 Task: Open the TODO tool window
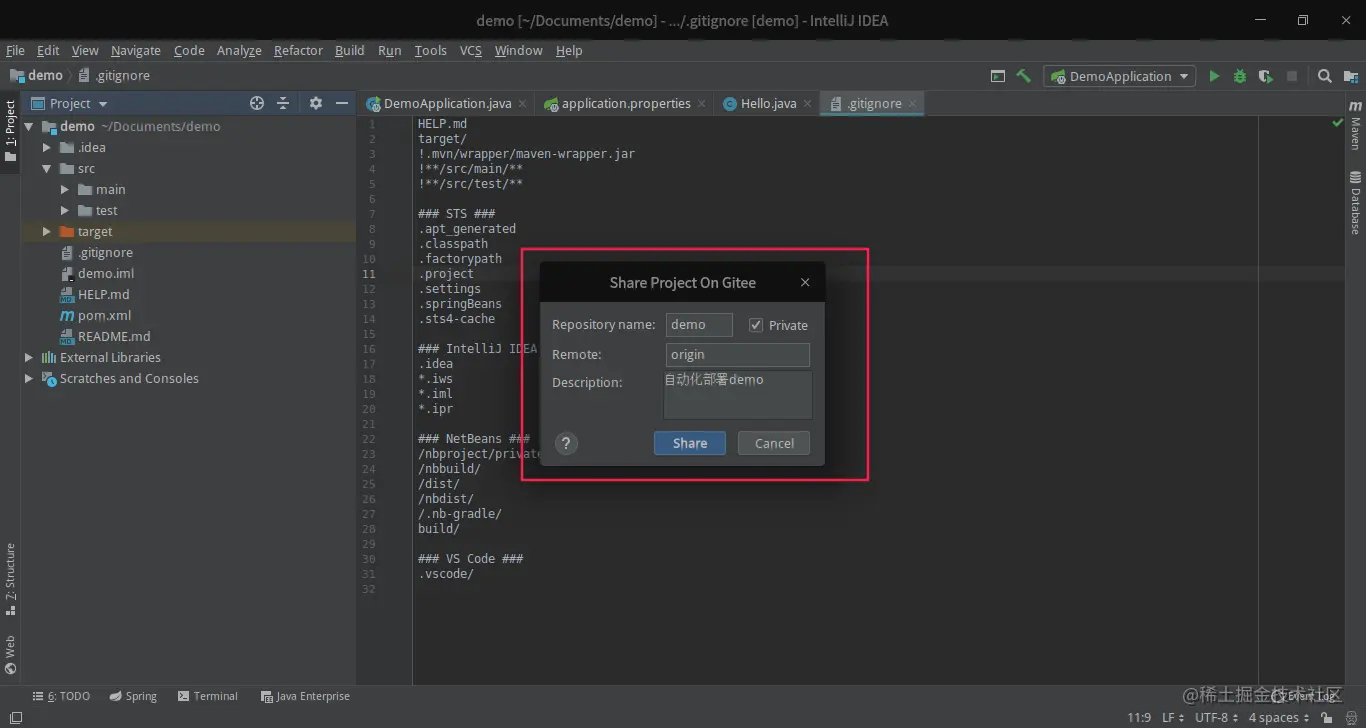click(61, 696)
